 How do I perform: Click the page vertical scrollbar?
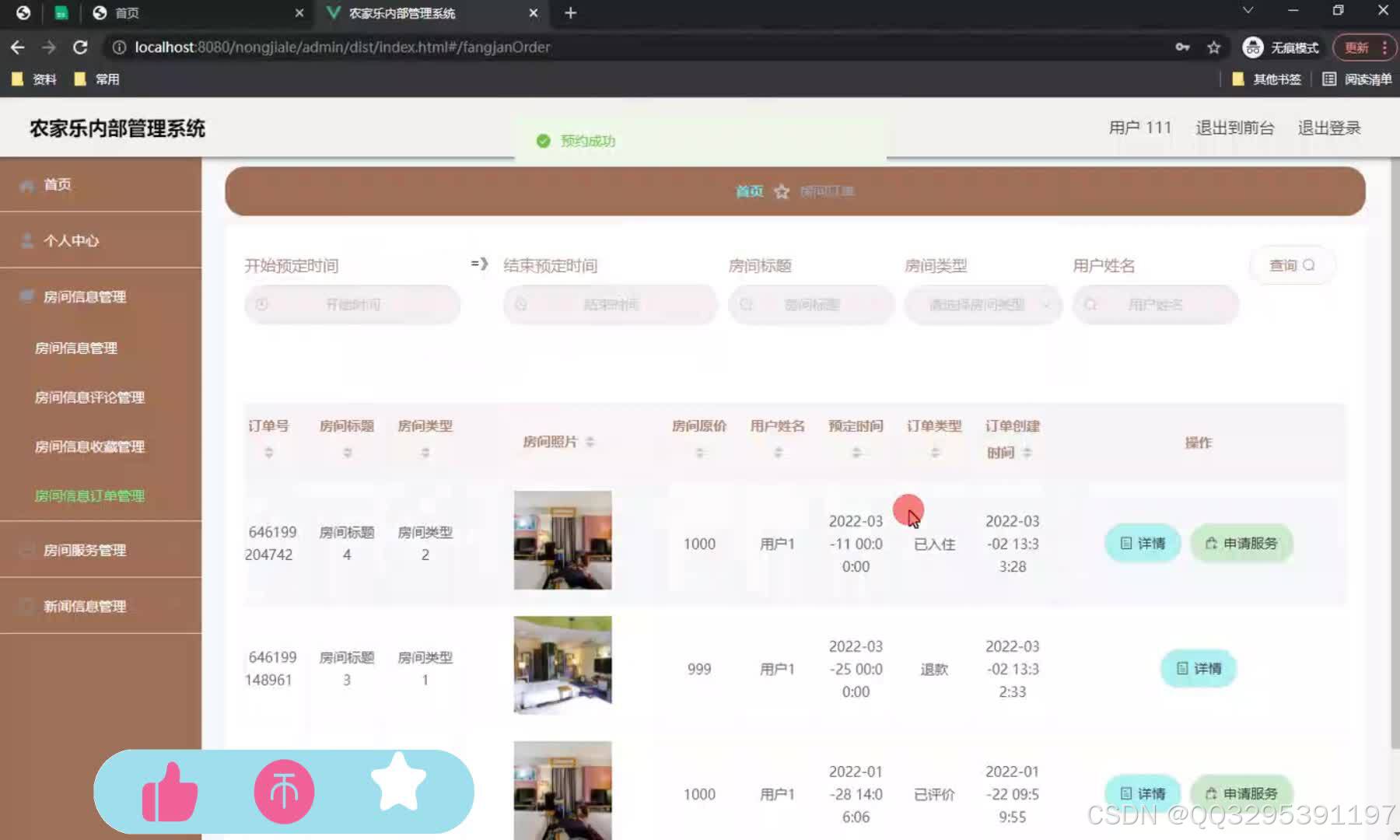pyautogui.click(x=1395, y=455)
